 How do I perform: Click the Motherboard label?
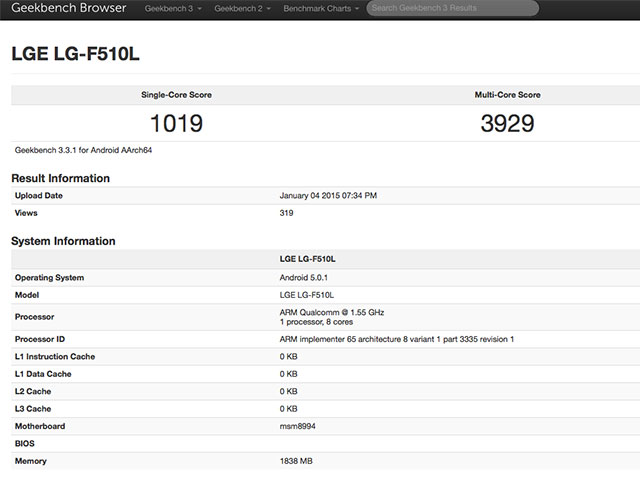point(40,427)
